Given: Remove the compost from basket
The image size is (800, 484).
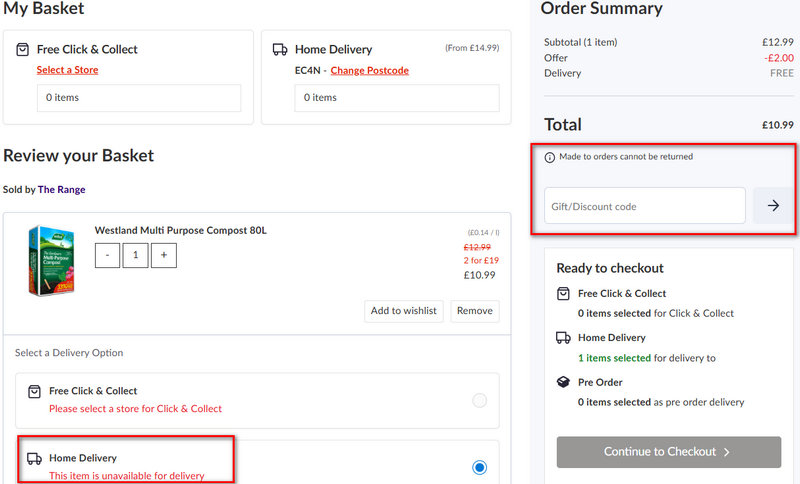Looking at the screenshot, I should (x=474, y=311).
